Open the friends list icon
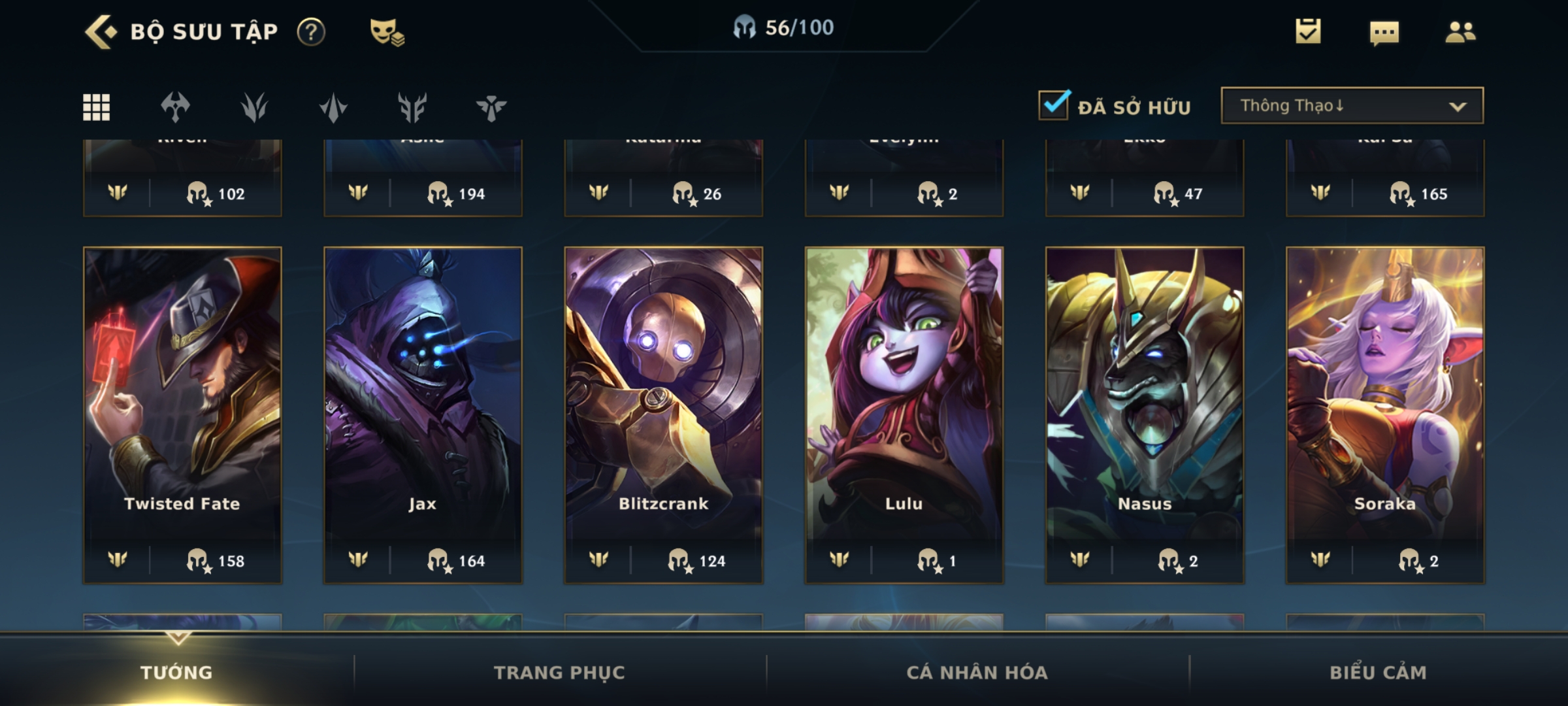 pos(1460,31)
